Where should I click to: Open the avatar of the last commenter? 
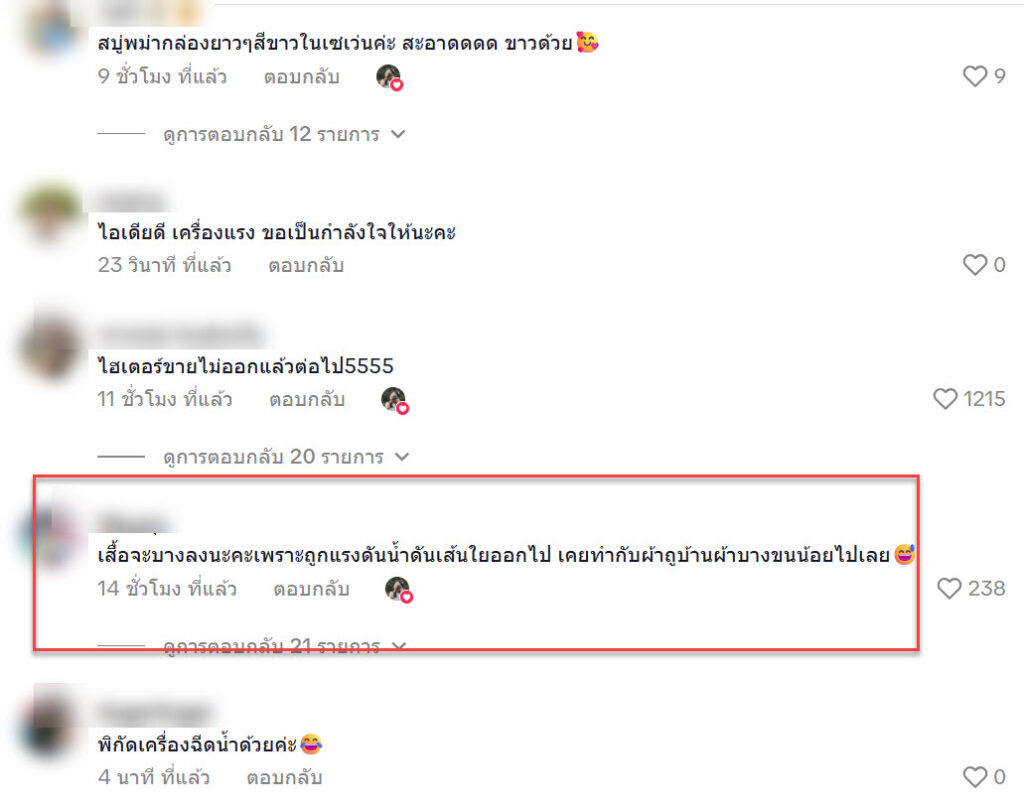coord(50,725)
